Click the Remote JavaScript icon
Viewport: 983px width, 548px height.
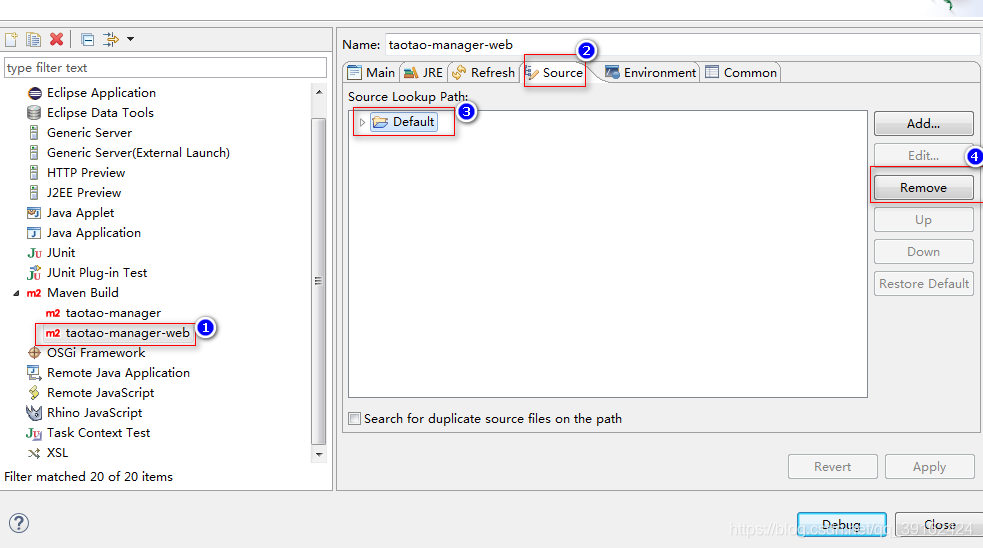click(x=34, y=393)
